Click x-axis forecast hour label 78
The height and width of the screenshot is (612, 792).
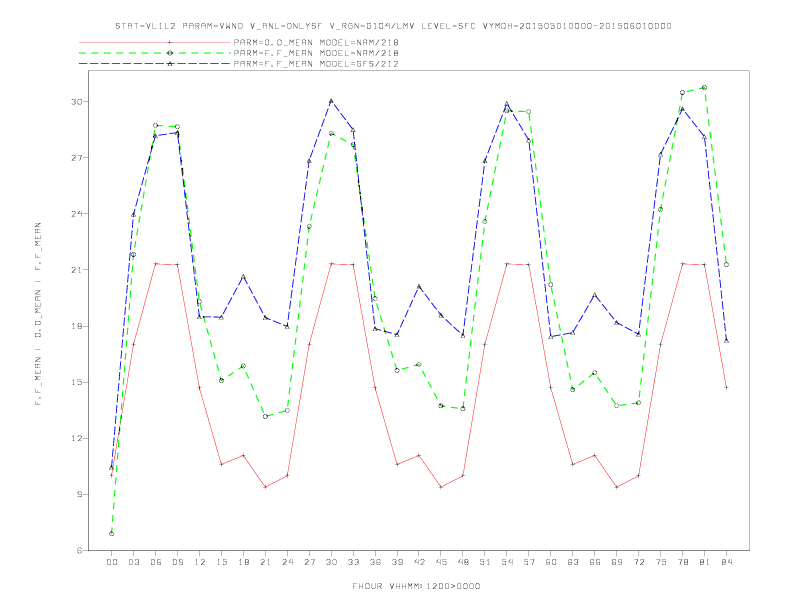tap(683, 562)
